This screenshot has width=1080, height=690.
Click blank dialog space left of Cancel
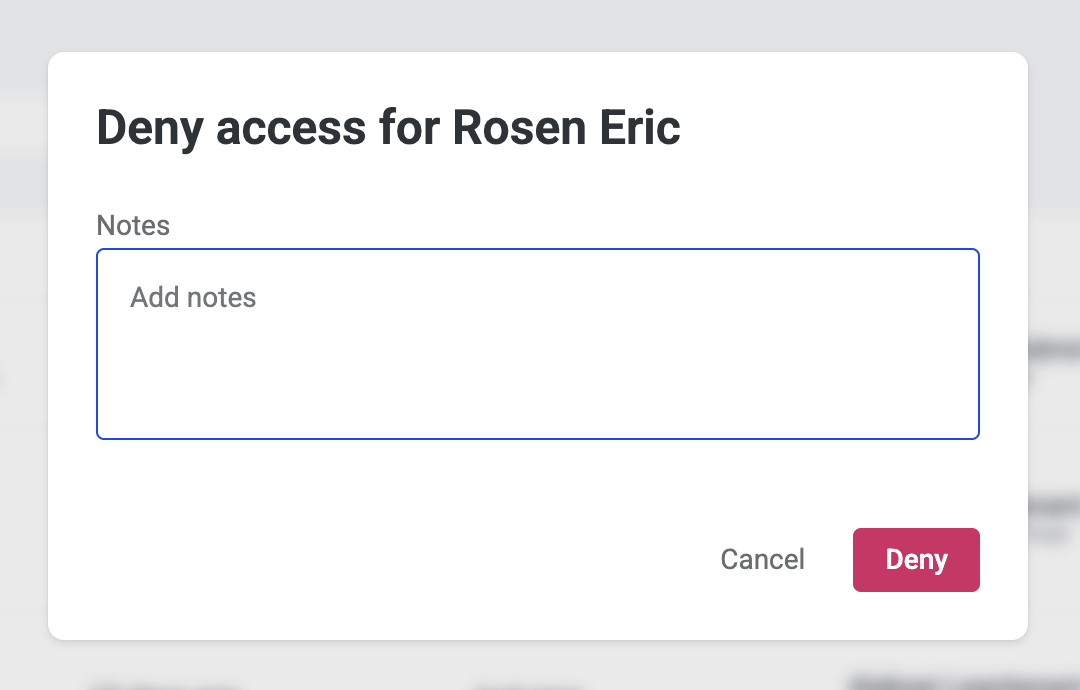(400, 560)
